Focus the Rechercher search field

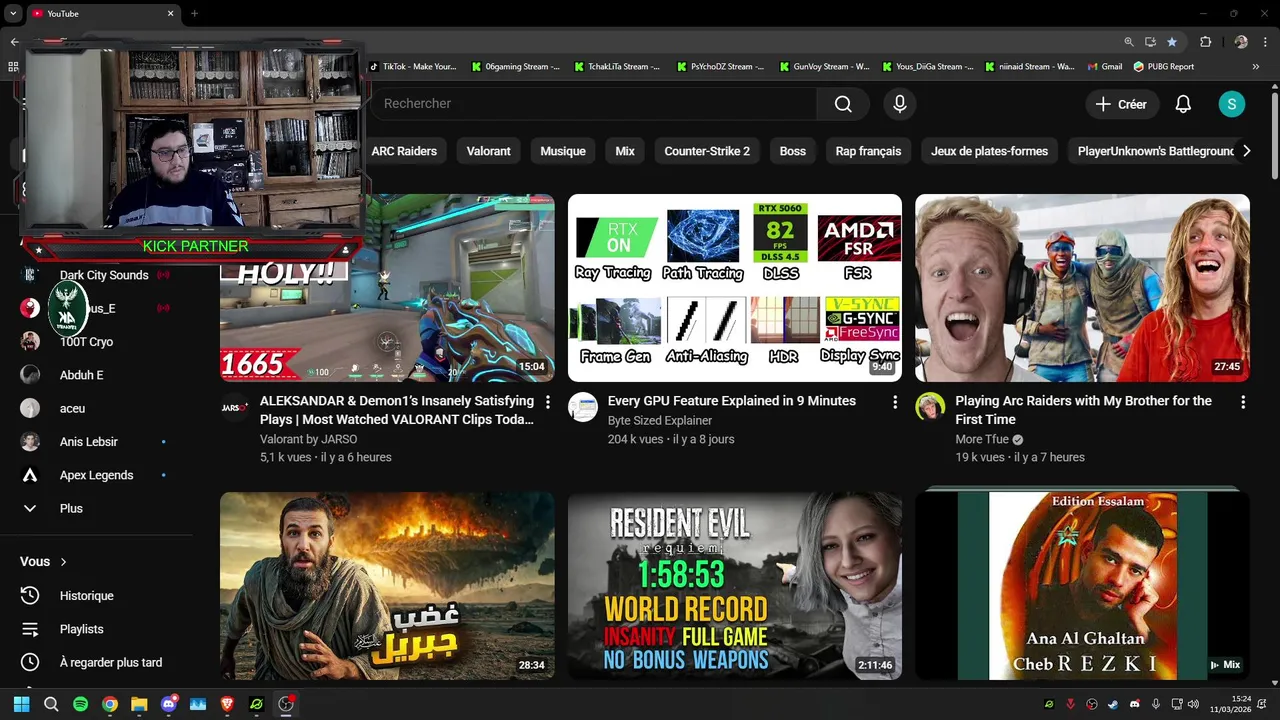pyautogui.click(x=595, y=104)
